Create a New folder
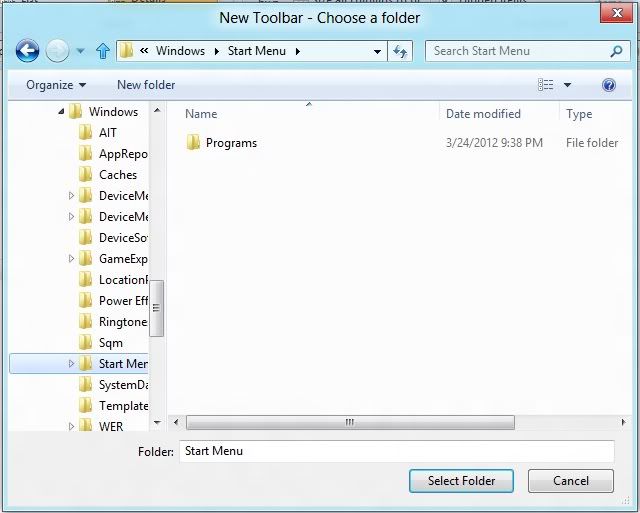The height and width of the screenshot is (513, 640). (146, 85)
